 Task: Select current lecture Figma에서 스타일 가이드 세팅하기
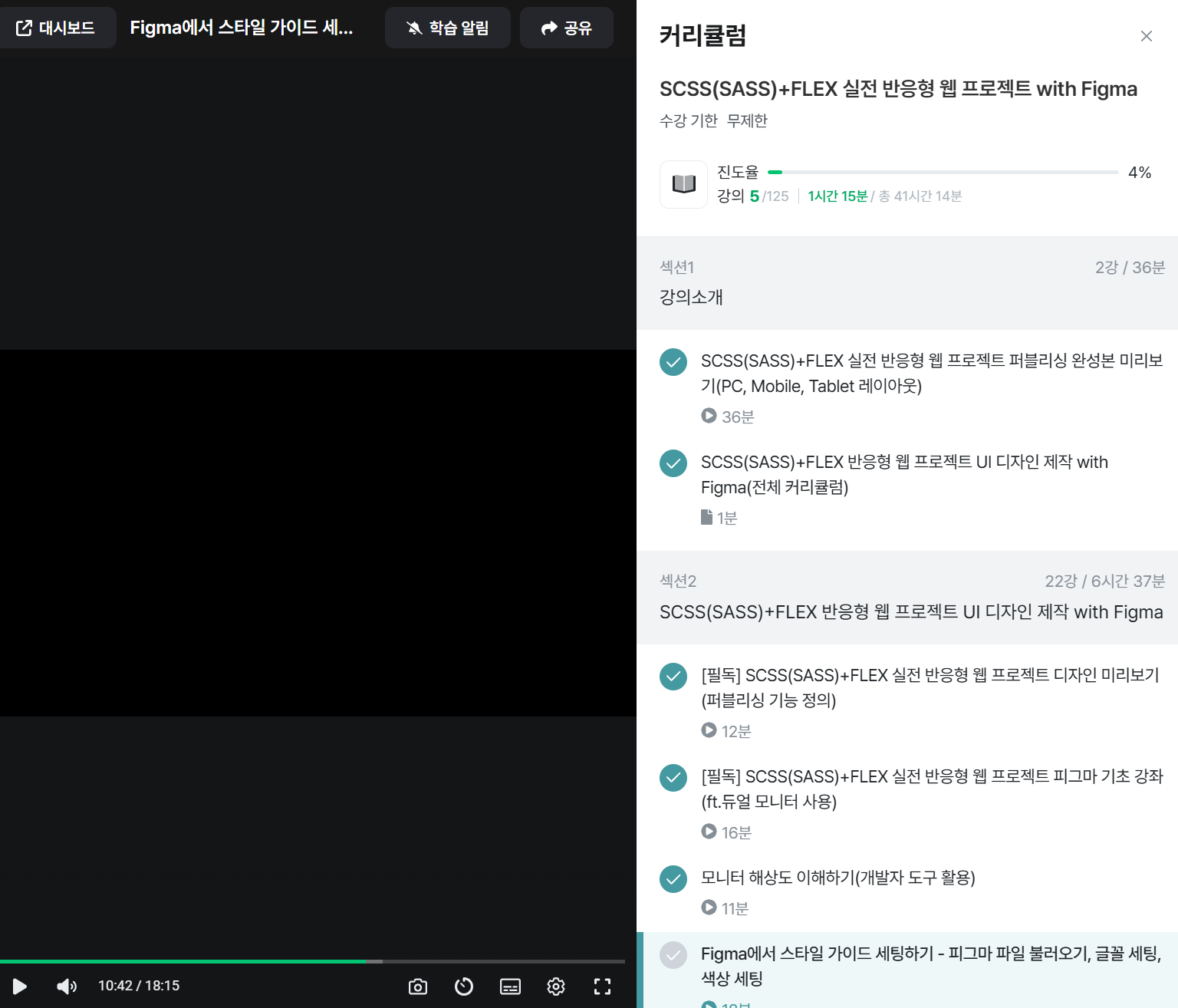[907, 970]
